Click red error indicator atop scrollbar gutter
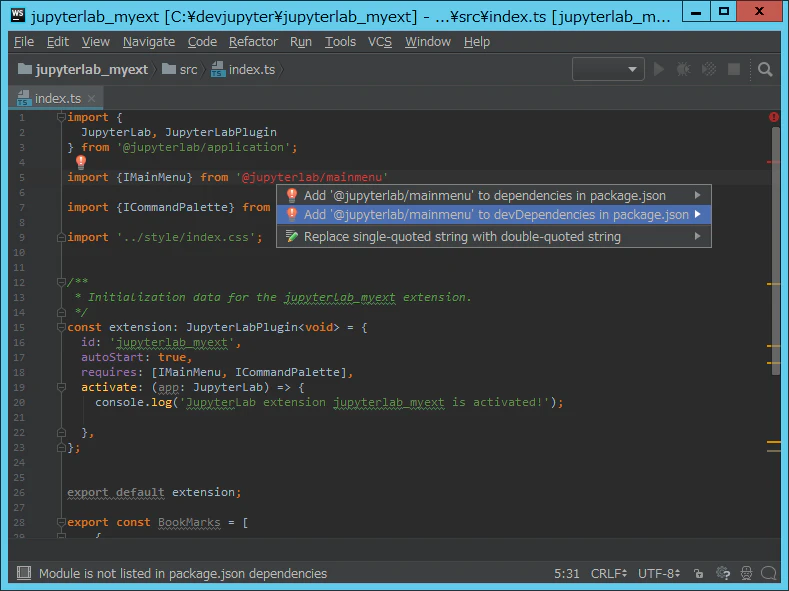The height and width of the screenshot is (591, 789). click(773, 117)
